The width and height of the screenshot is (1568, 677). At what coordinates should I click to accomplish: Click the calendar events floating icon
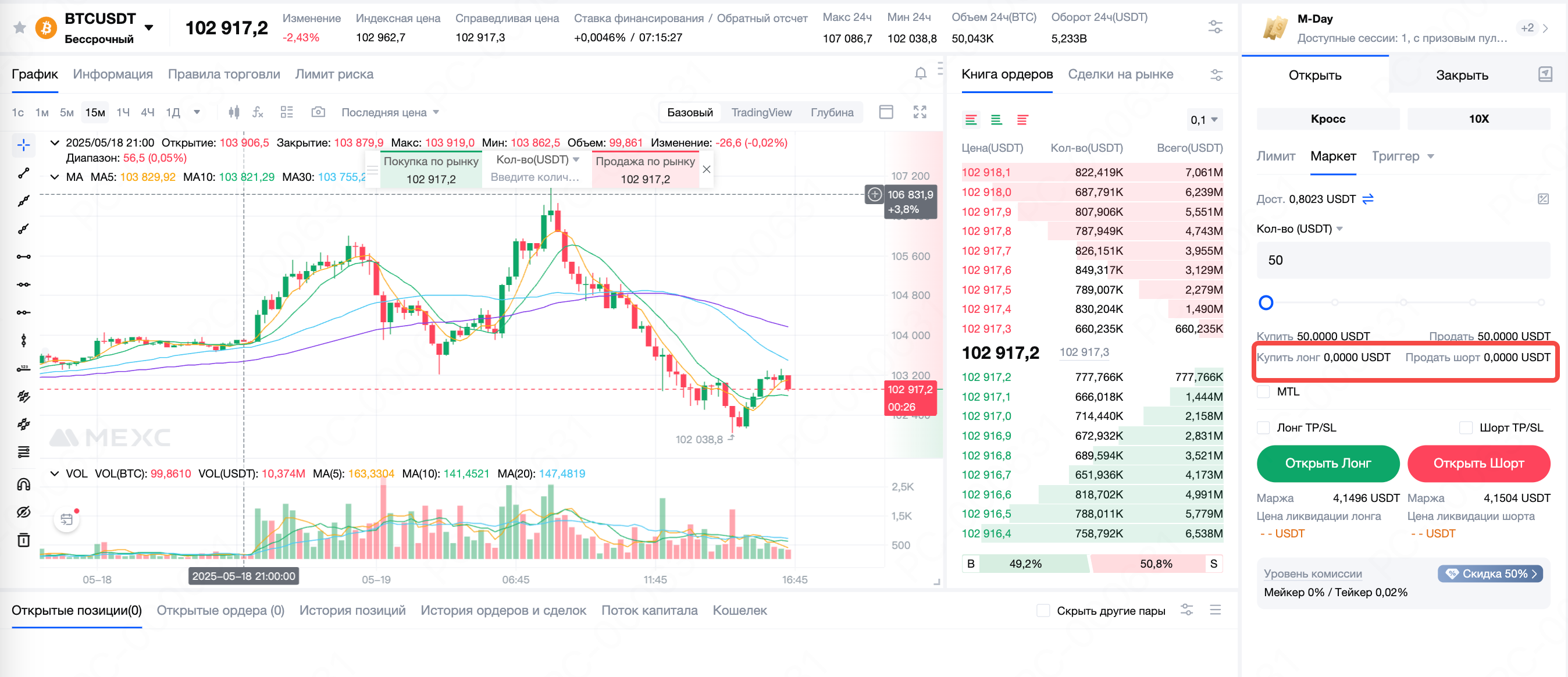[x=66, y=519]
